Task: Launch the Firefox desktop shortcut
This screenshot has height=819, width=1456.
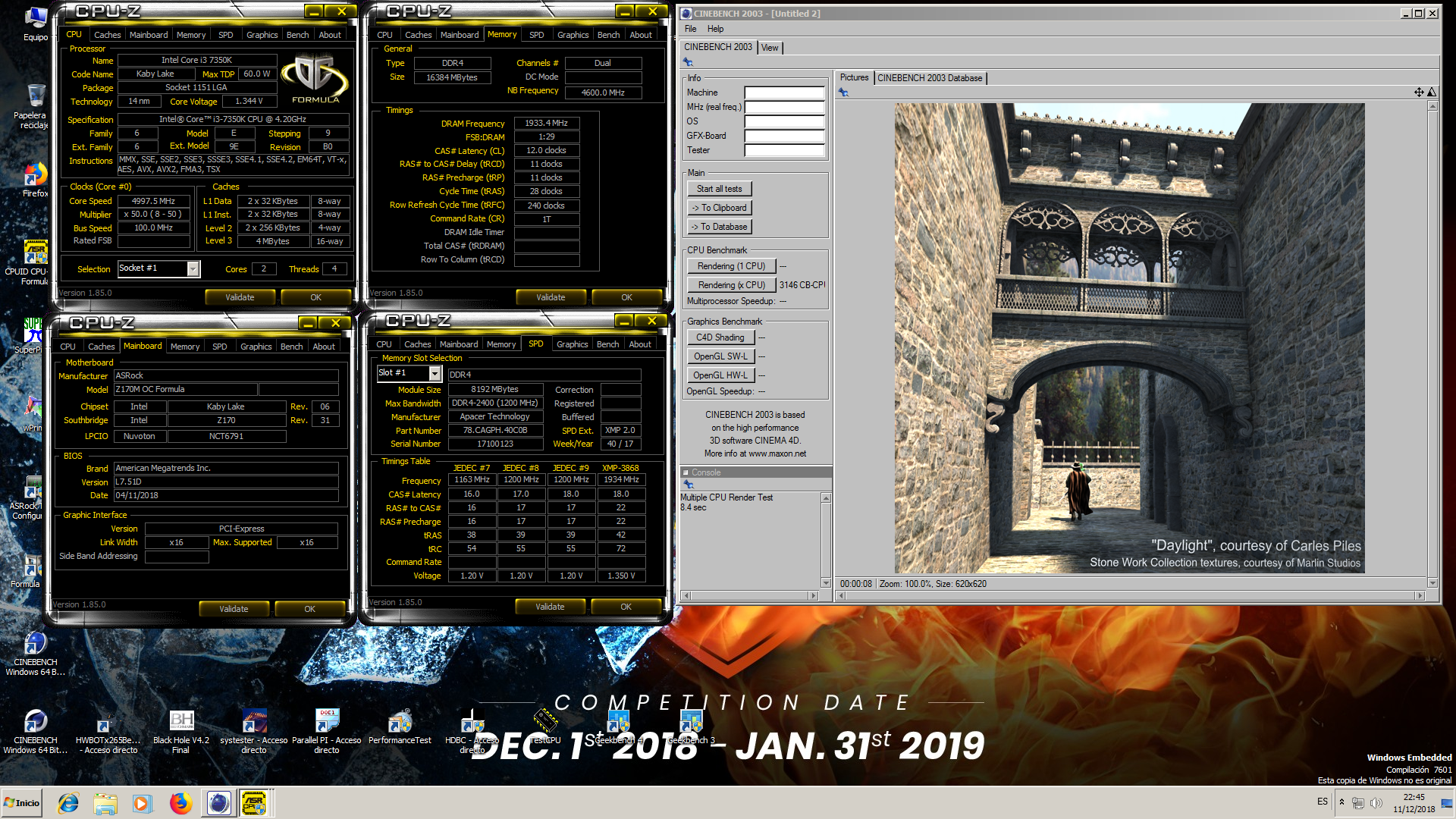Action: pyautogui.click(x=35, y=180)
